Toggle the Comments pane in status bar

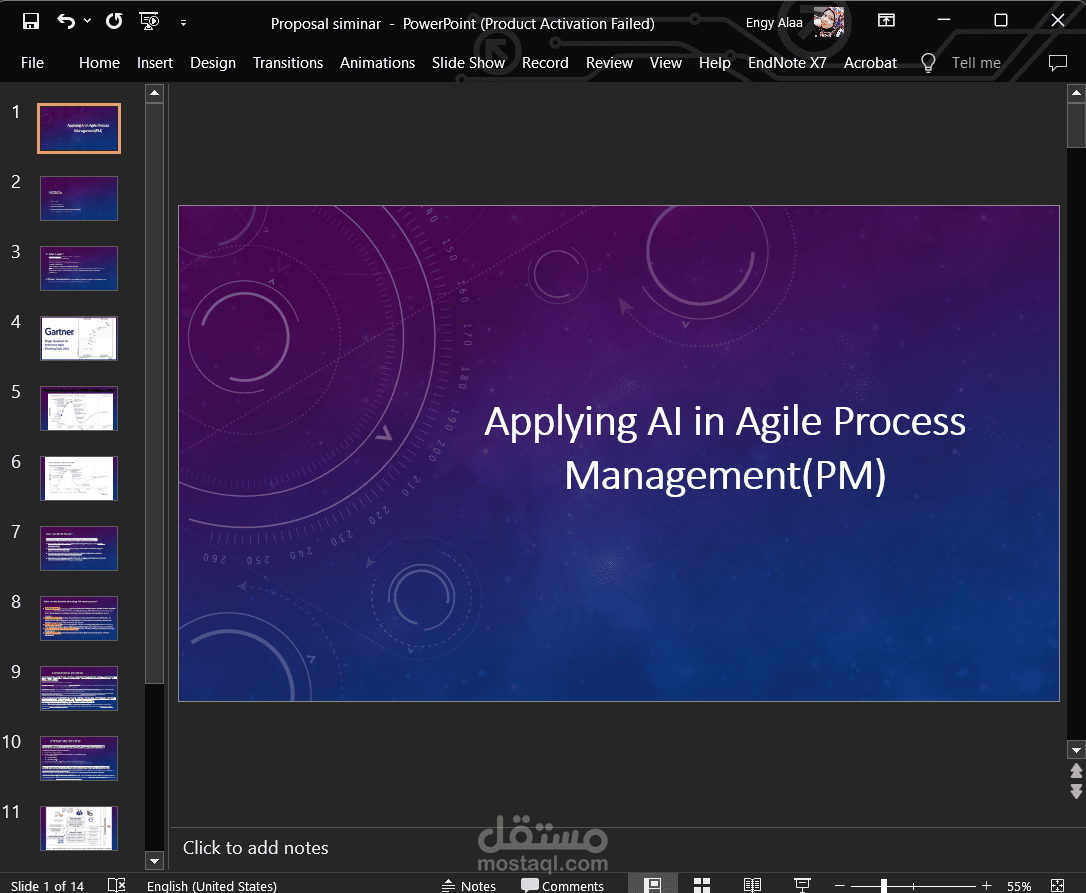click(x=562, y=885)
